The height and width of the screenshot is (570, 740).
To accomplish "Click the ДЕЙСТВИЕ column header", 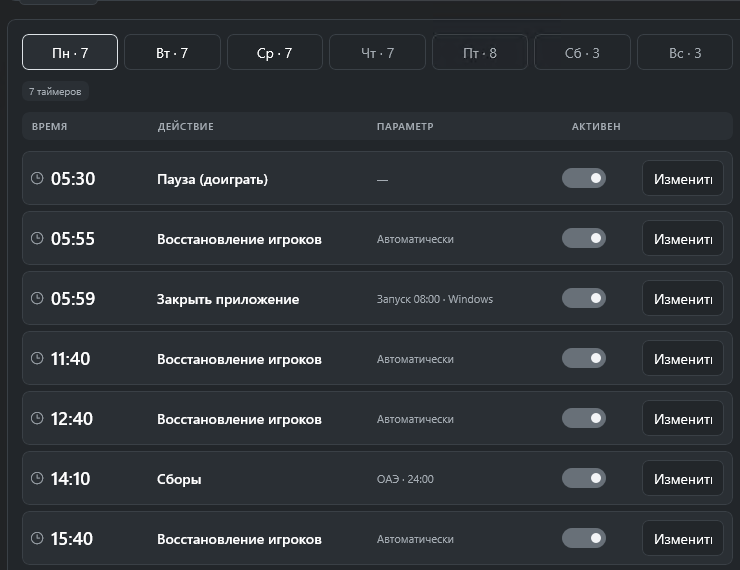I will pyautogui.click(x=185, y=126).
